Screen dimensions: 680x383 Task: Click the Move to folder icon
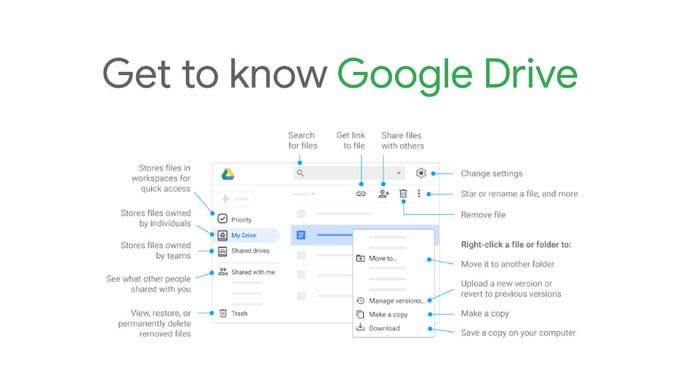360,258
